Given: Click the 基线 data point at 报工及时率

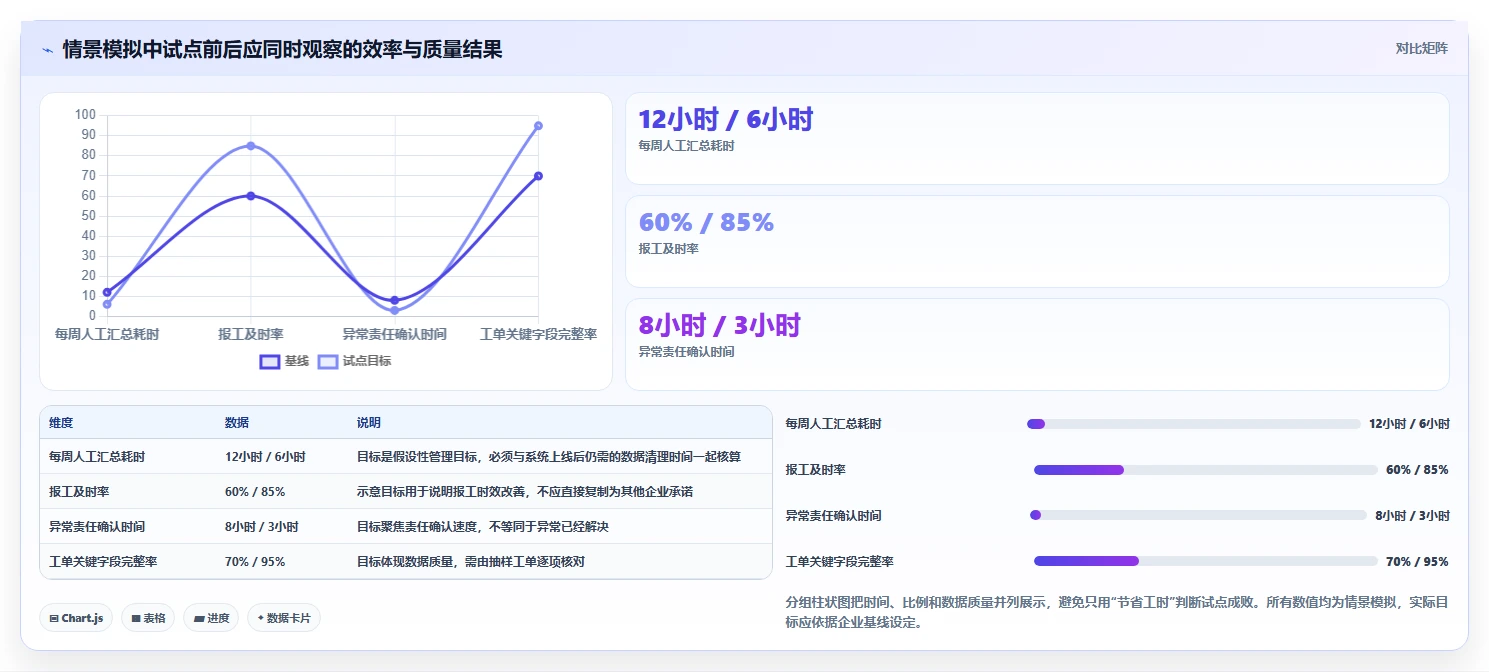Looking at the screenshot, I should [x=251, y=196].
